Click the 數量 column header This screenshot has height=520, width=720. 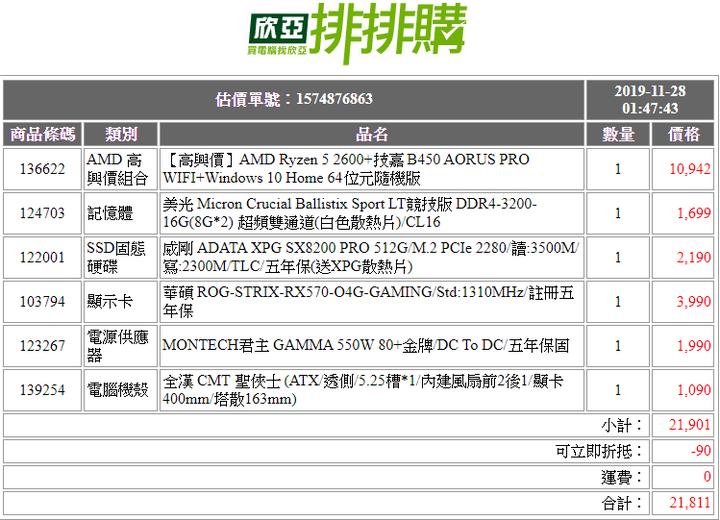click(x=618, y=134)
